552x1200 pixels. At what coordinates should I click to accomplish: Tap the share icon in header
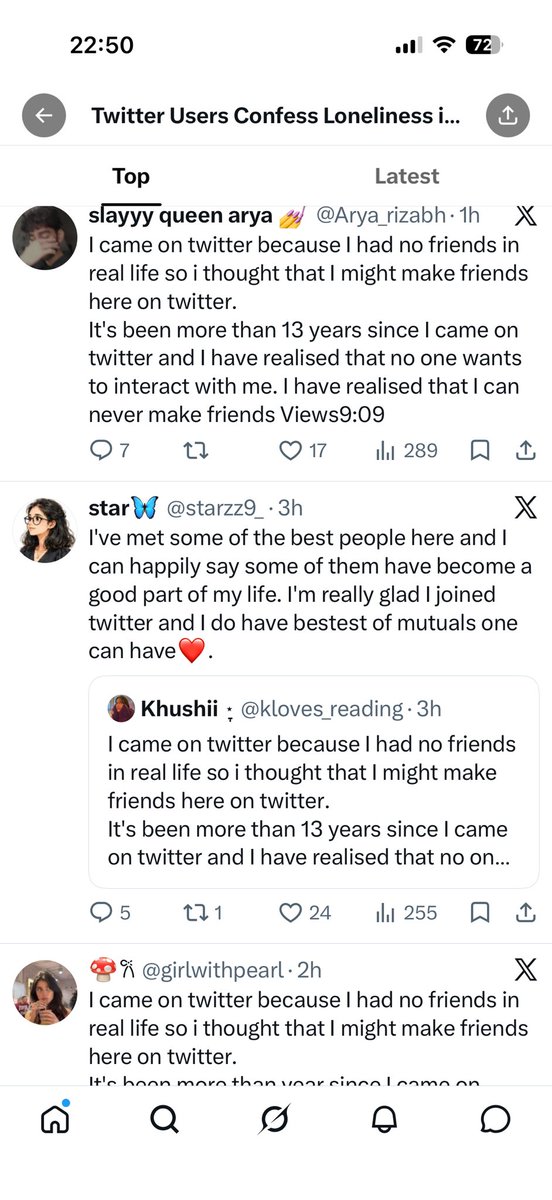point(508,115)
